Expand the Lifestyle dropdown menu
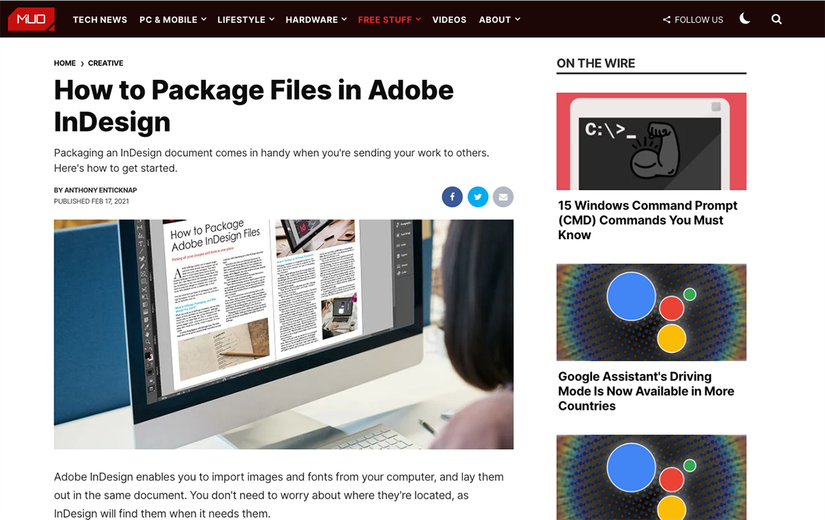This screenshot has width=825, height=520. click(246, 19)
